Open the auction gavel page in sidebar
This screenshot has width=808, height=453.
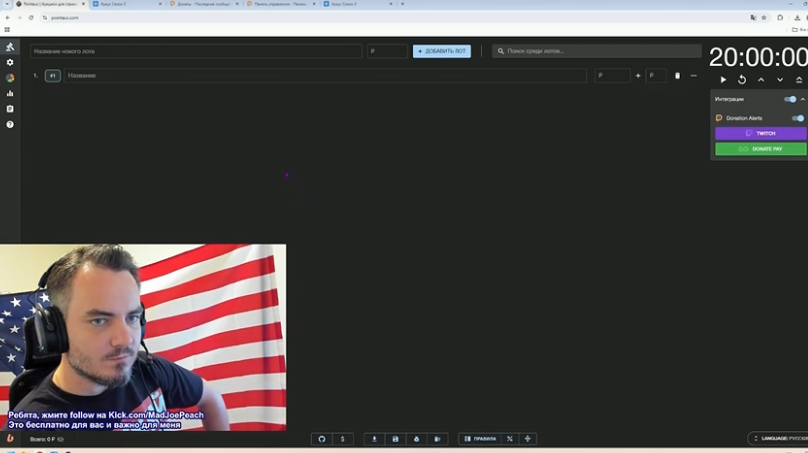(x=10, y=47)
